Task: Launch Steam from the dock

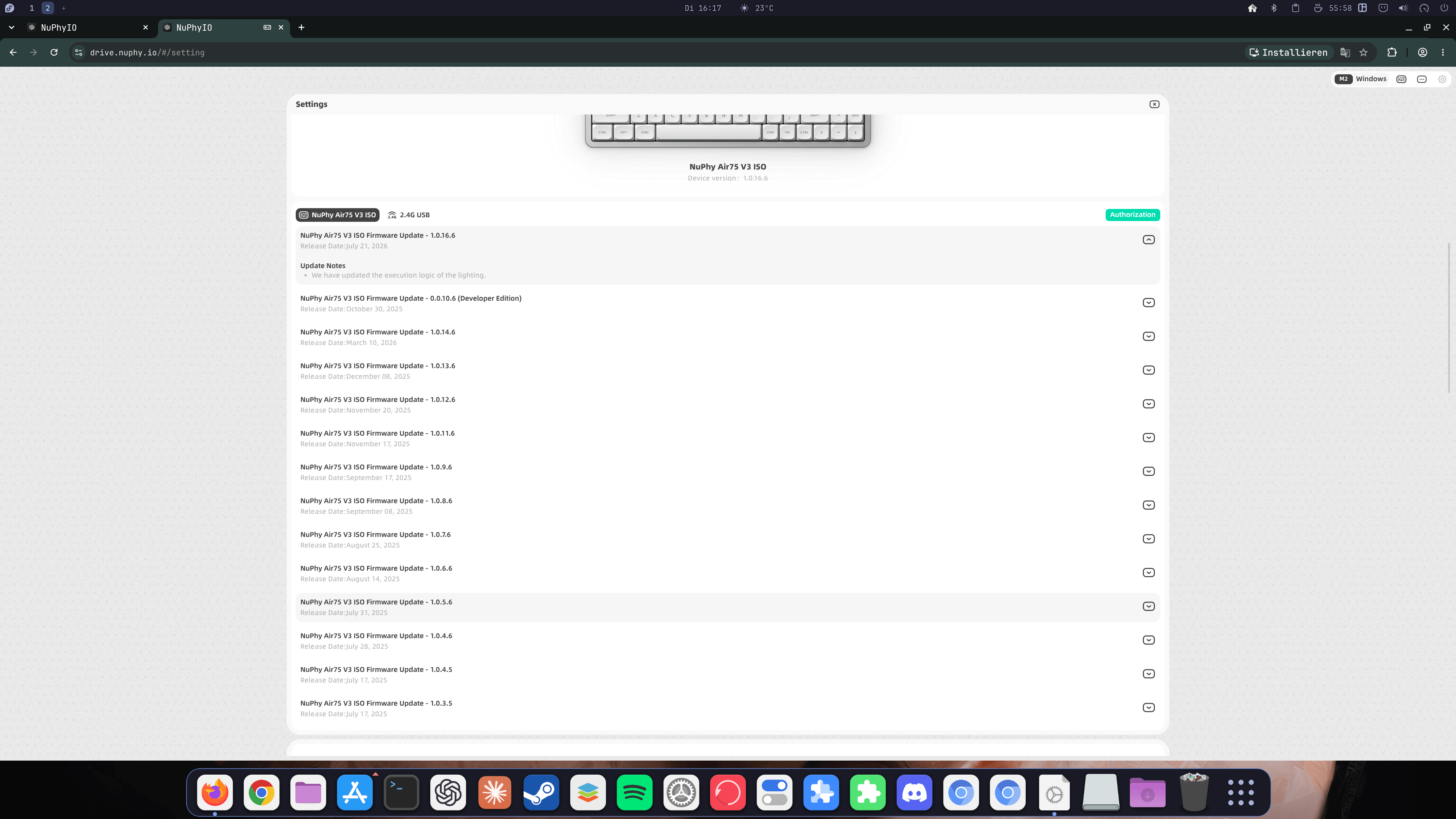Action: pyautogui.click(x=541, y=792)
